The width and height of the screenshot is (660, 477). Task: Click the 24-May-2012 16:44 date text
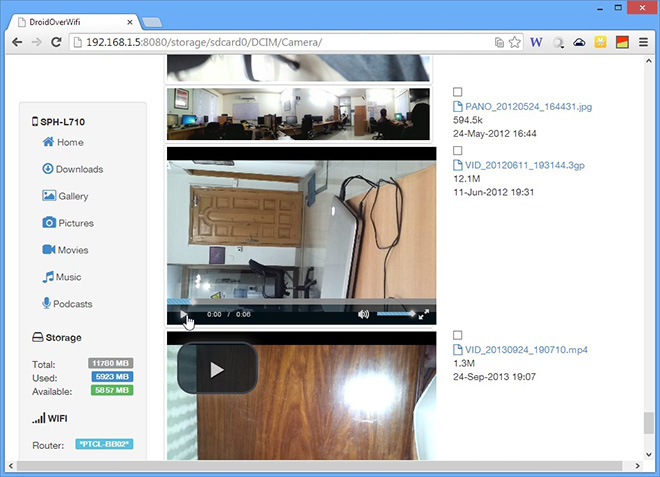pos(495,133)
